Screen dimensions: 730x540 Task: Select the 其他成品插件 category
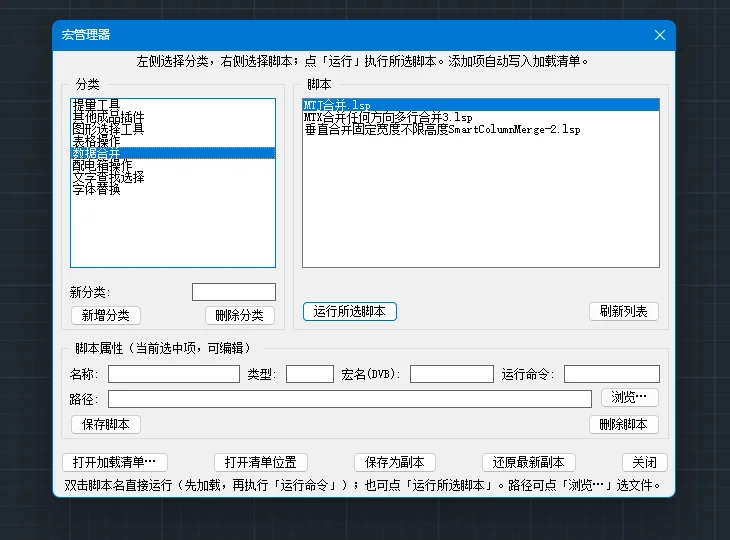(173, 117)
